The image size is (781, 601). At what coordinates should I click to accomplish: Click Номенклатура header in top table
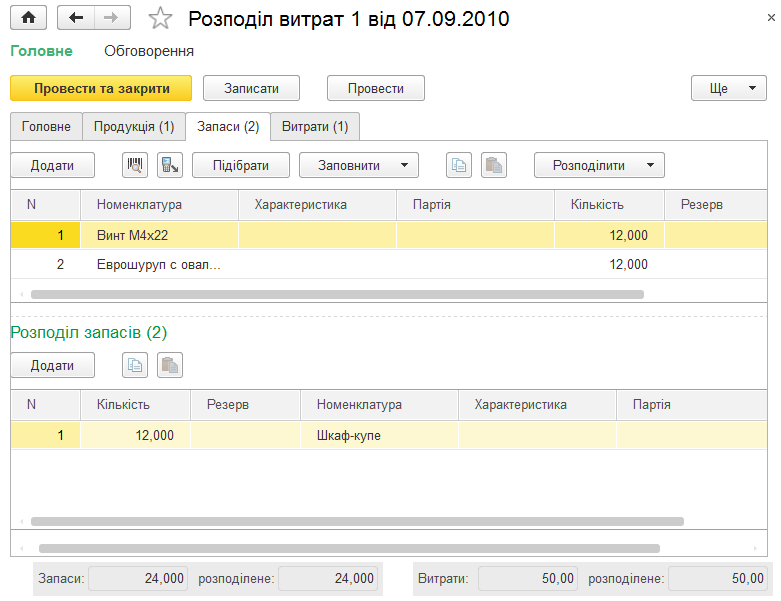[159, 205]
